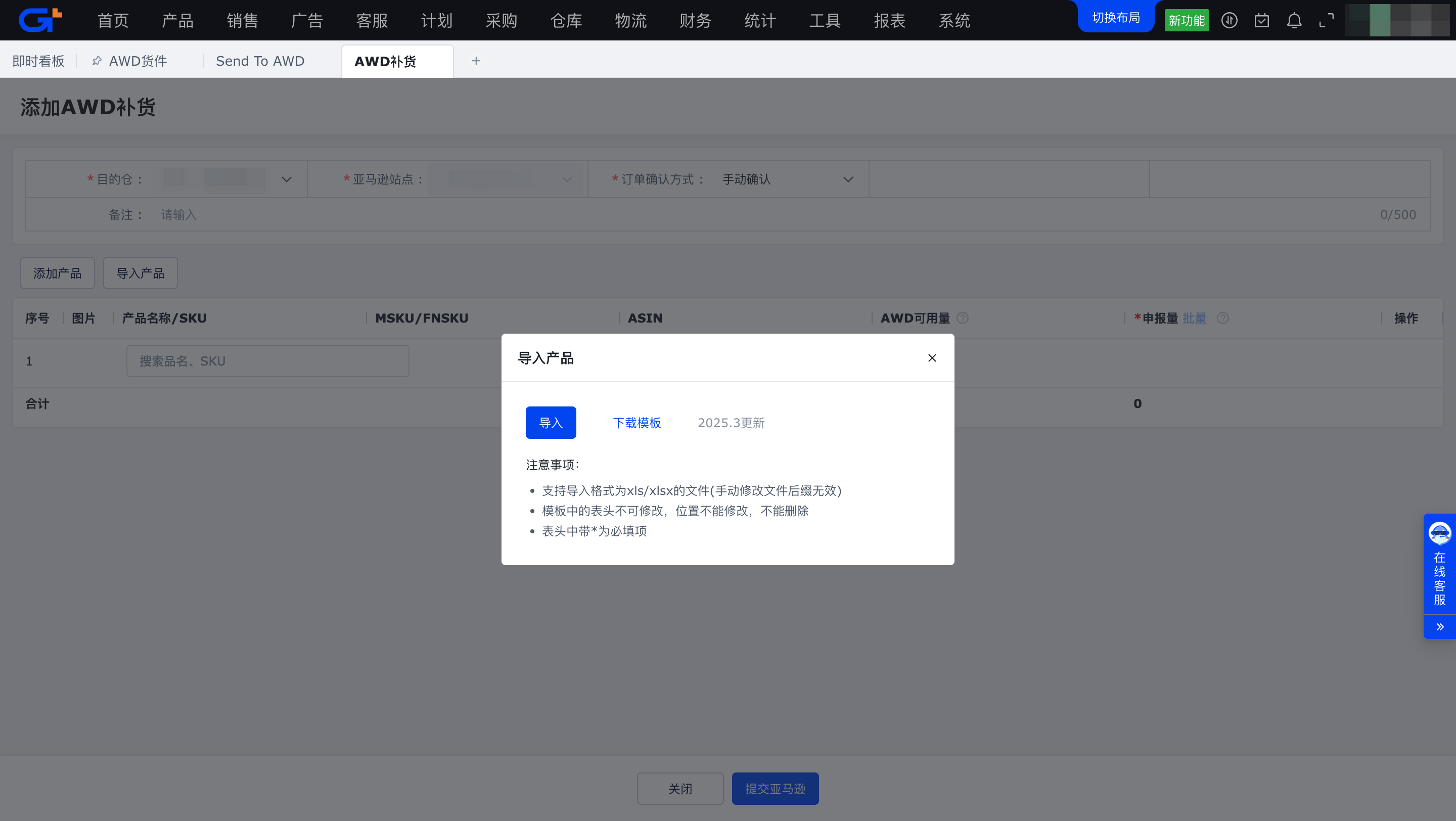Open the 产品 menu
The height and width of the screenshot is (821, 1456).
tap(178, 20)
